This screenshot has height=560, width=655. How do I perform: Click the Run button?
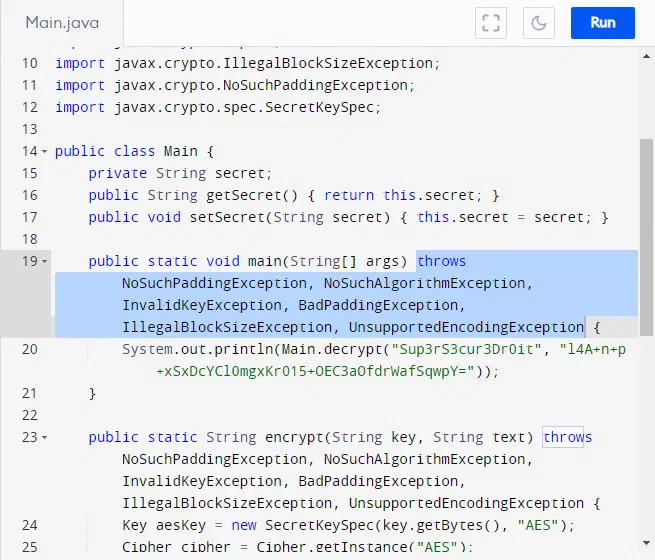[x=602, y=23]
